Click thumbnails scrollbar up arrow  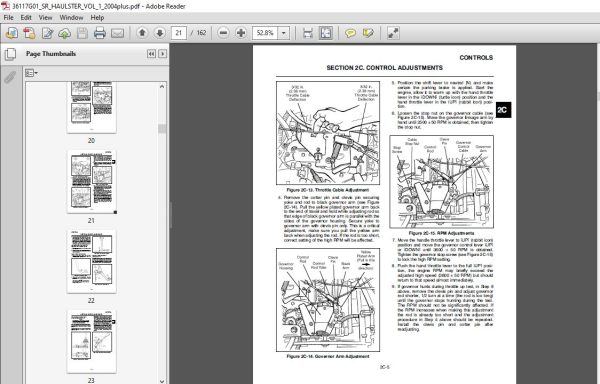point(162,87)
